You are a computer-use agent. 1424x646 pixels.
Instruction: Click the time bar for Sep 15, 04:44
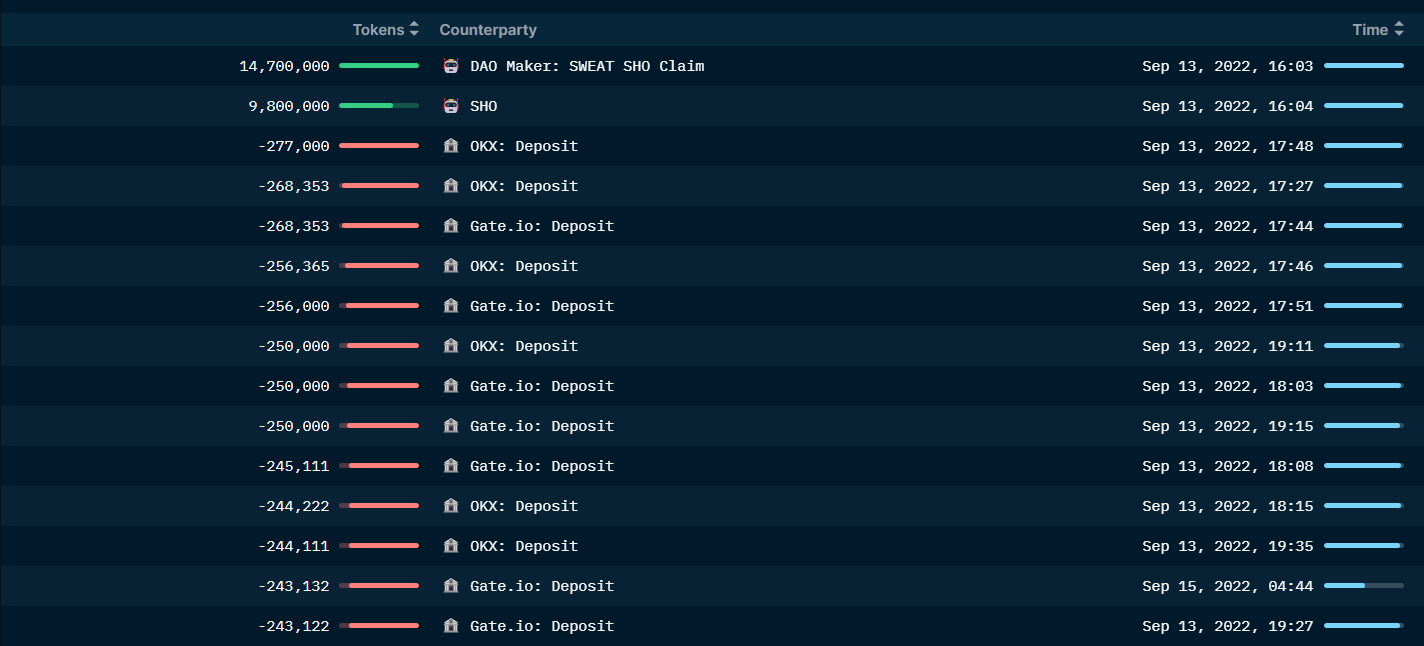point(1363,585)
